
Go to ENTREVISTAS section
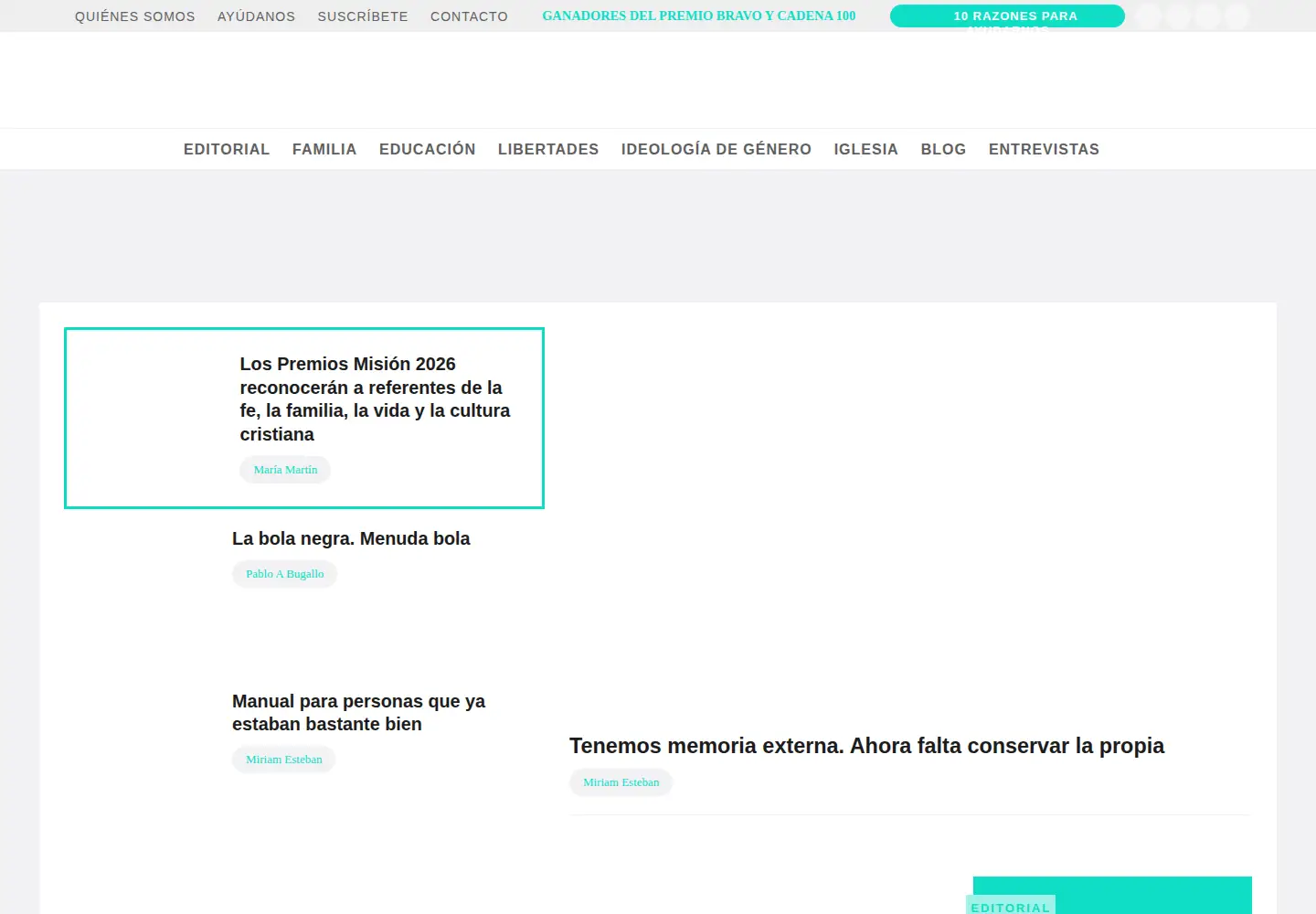[x=1044, y=149]
